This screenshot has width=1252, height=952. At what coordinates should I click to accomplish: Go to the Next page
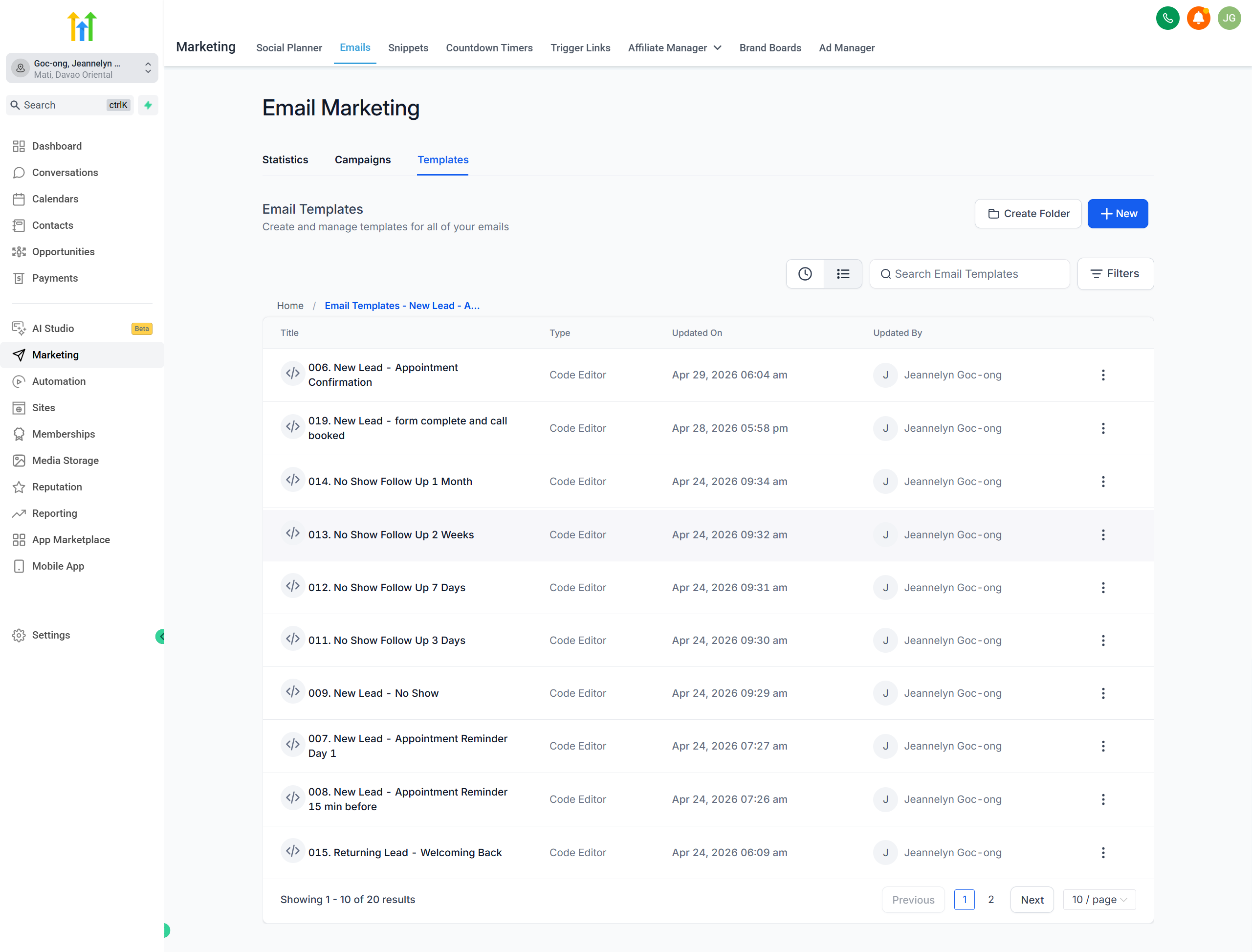coord(1032,899)
